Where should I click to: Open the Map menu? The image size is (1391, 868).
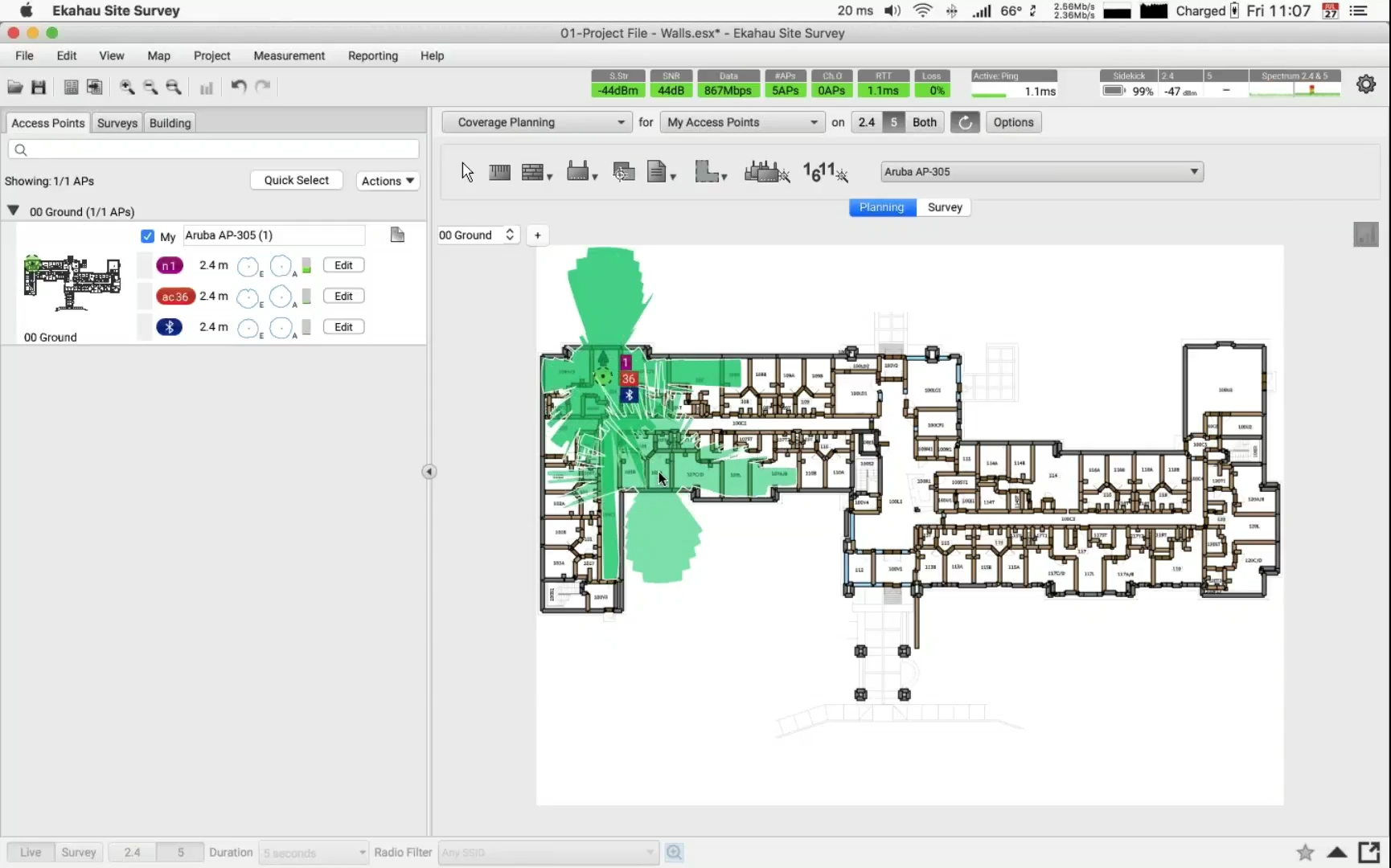(x=158, y=55)
